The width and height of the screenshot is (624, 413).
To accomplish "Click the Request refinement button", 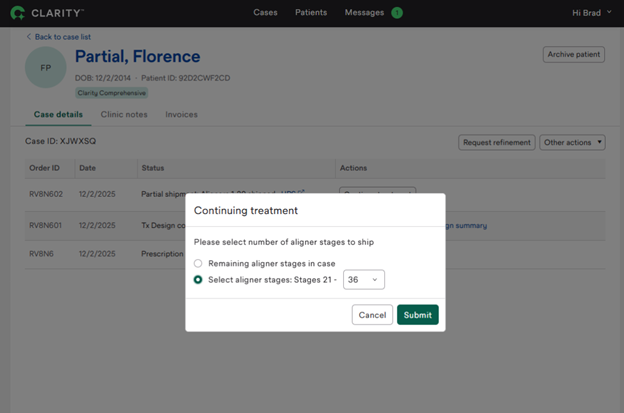I will click(x=496, y=143).
